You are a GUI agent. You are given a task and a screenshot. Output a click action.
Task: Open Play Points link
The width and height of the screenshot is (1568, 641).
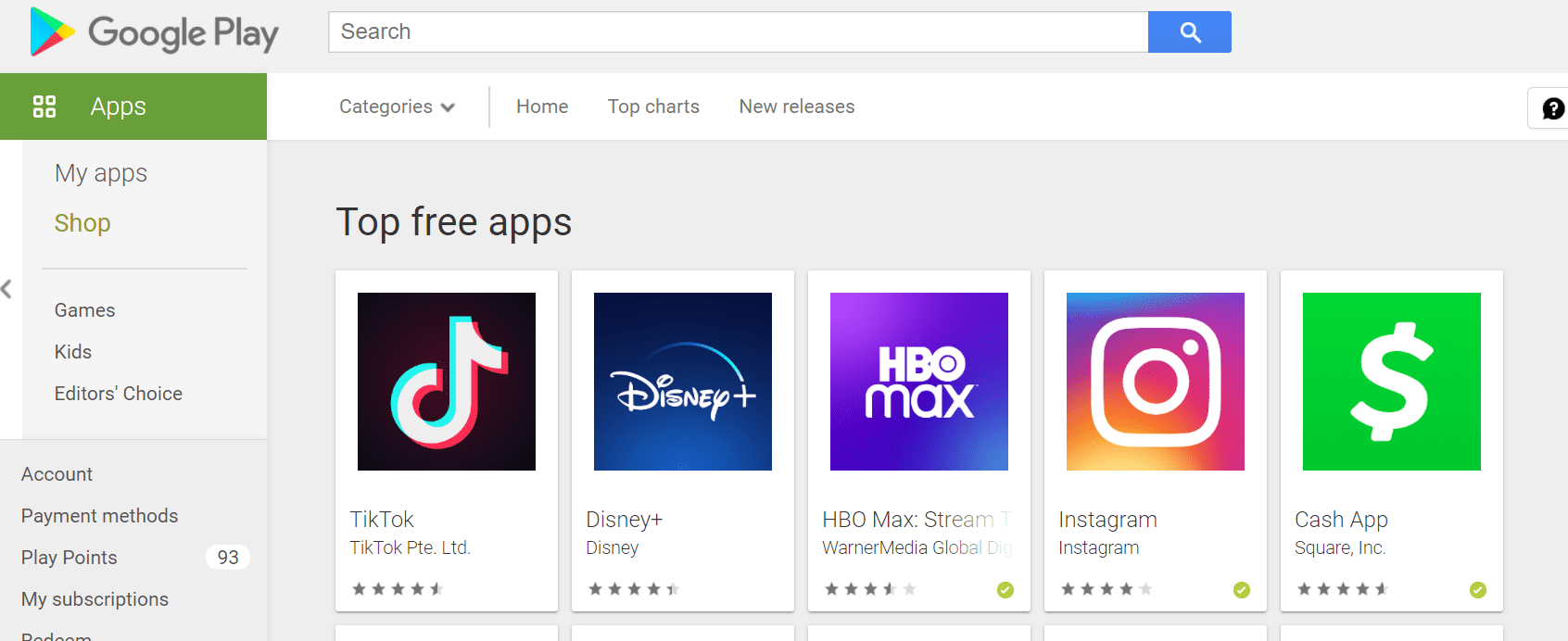(x=69, y=558)
